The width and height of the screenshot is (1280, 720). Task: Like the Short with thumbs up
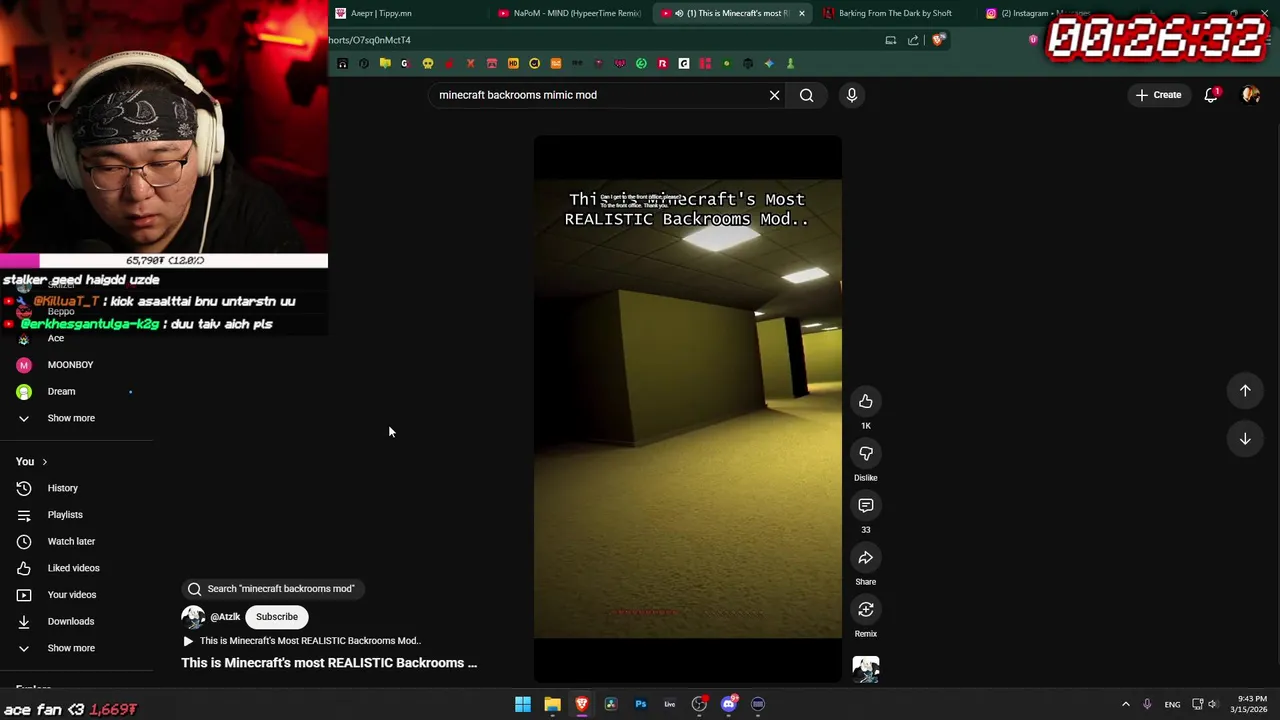866,401
